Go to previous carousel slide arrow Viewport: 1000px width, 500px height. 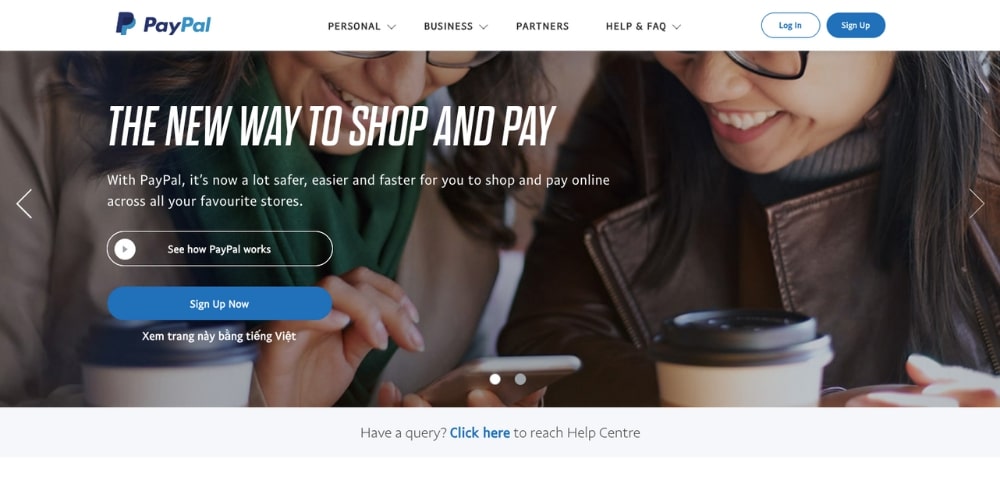coord(24,204)
